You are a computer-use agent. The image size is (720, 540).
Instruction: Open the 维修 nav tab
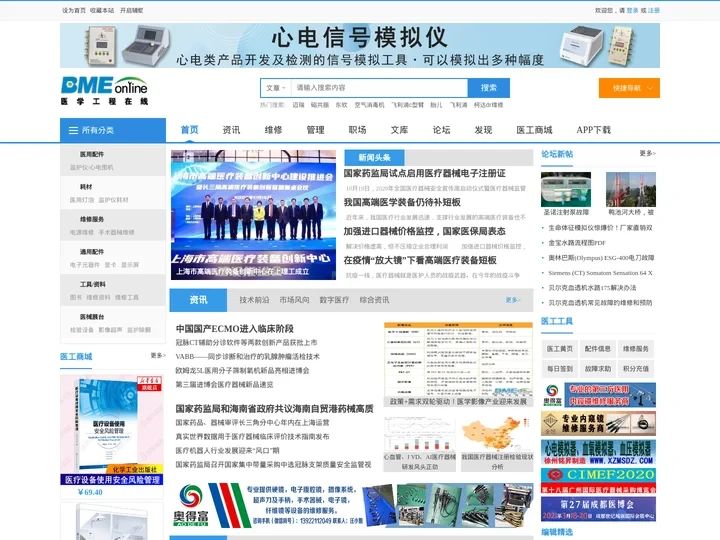pos(273,130)
